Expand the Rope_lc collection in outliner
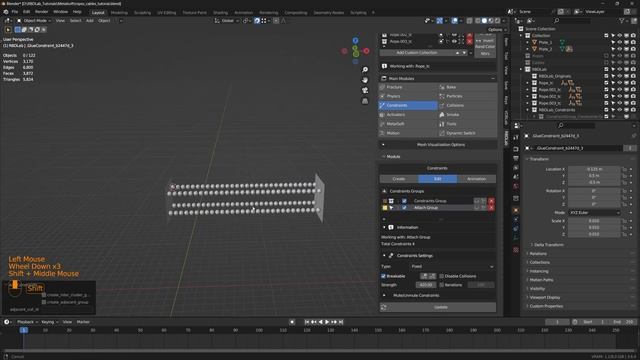This screenshot has height=360, width=640. tap(527, 83)
